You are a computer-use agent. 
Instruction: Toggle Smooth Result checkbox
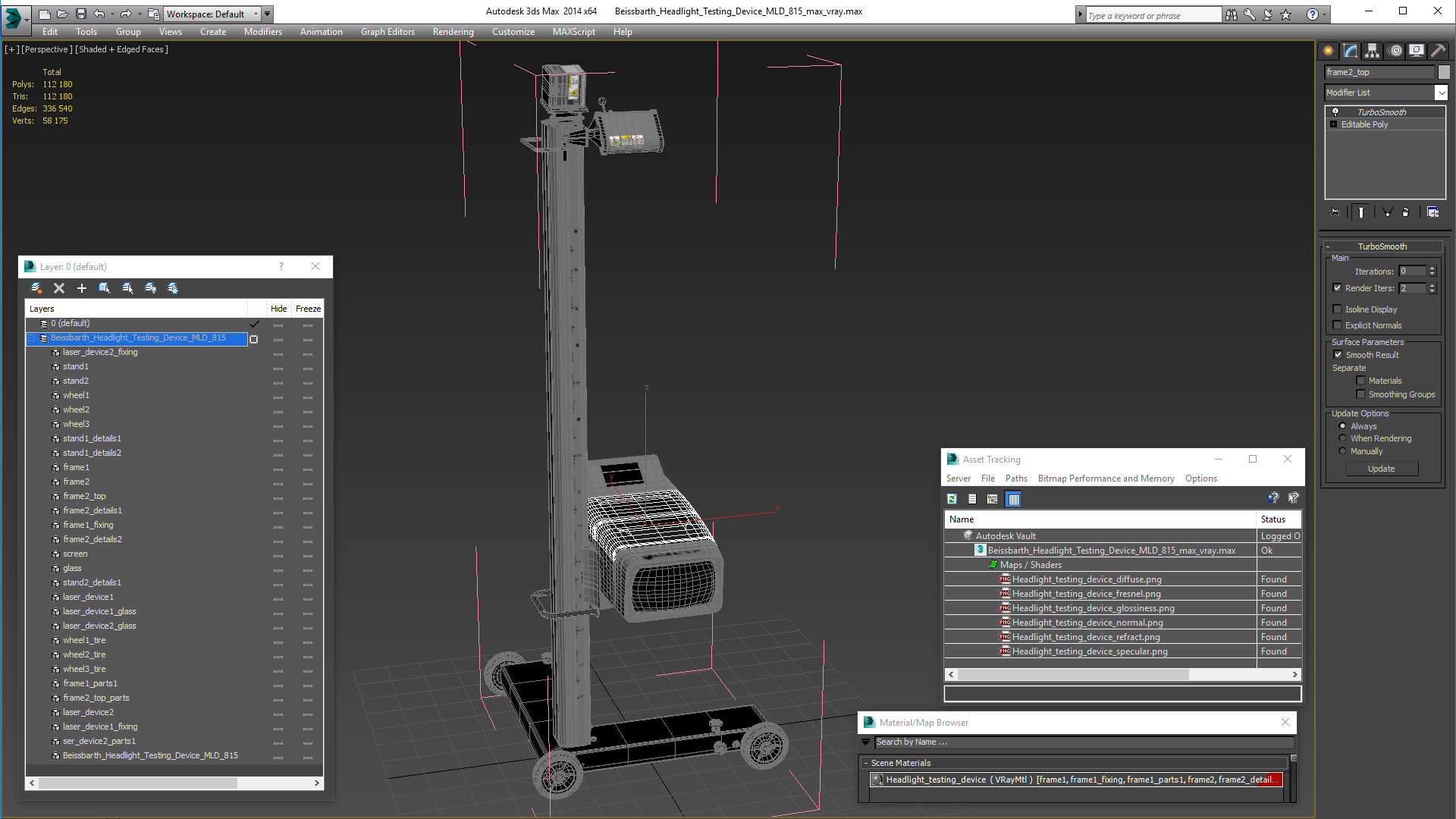pyautogui.click(x=1338, y=355)
